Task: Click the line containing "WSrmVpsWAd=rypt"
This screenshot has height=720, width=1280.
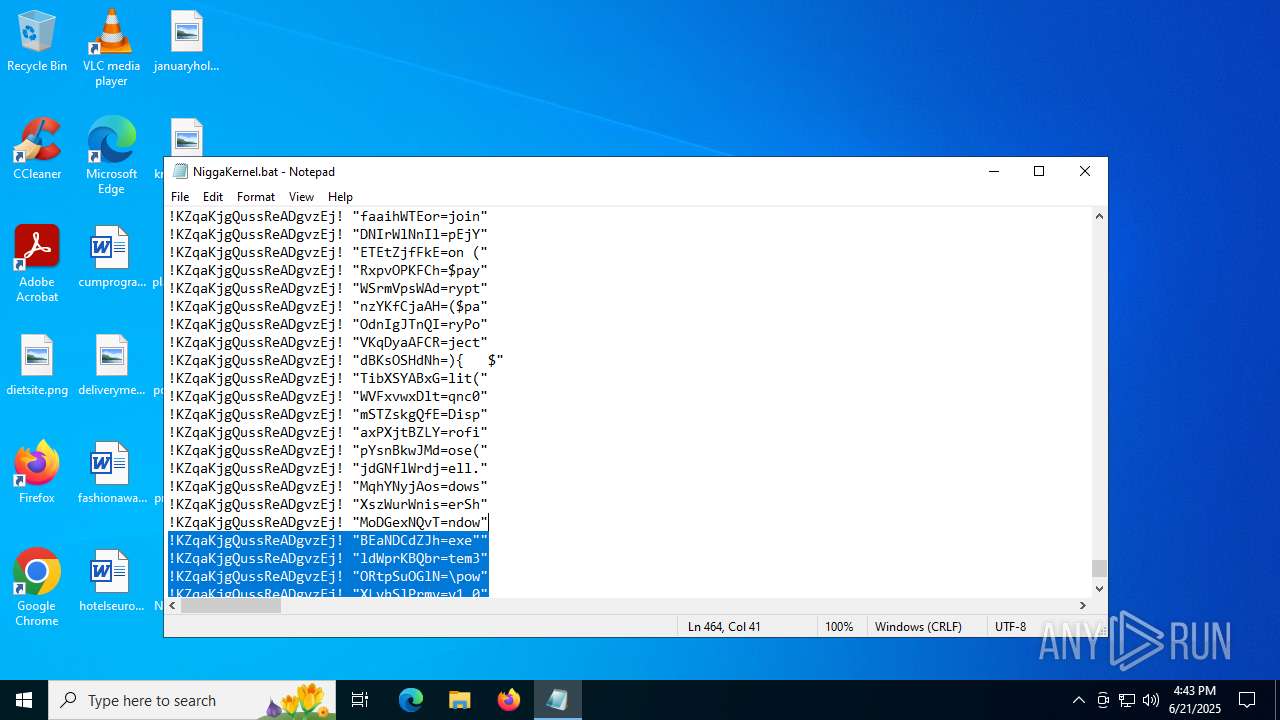Action: (x=328, y=288)
